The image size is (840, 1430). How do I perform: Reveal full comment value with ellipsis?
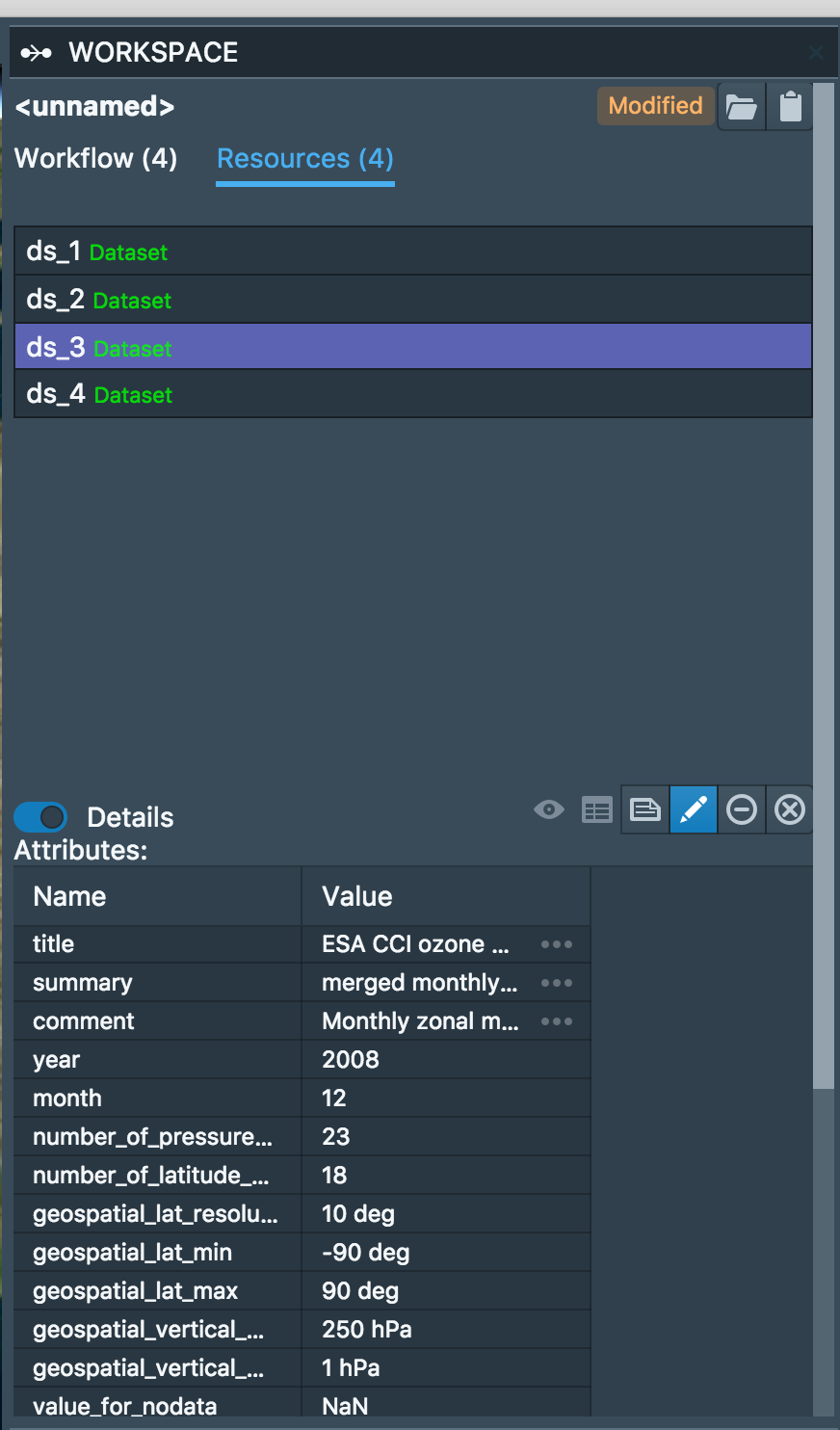[556, 1020]
